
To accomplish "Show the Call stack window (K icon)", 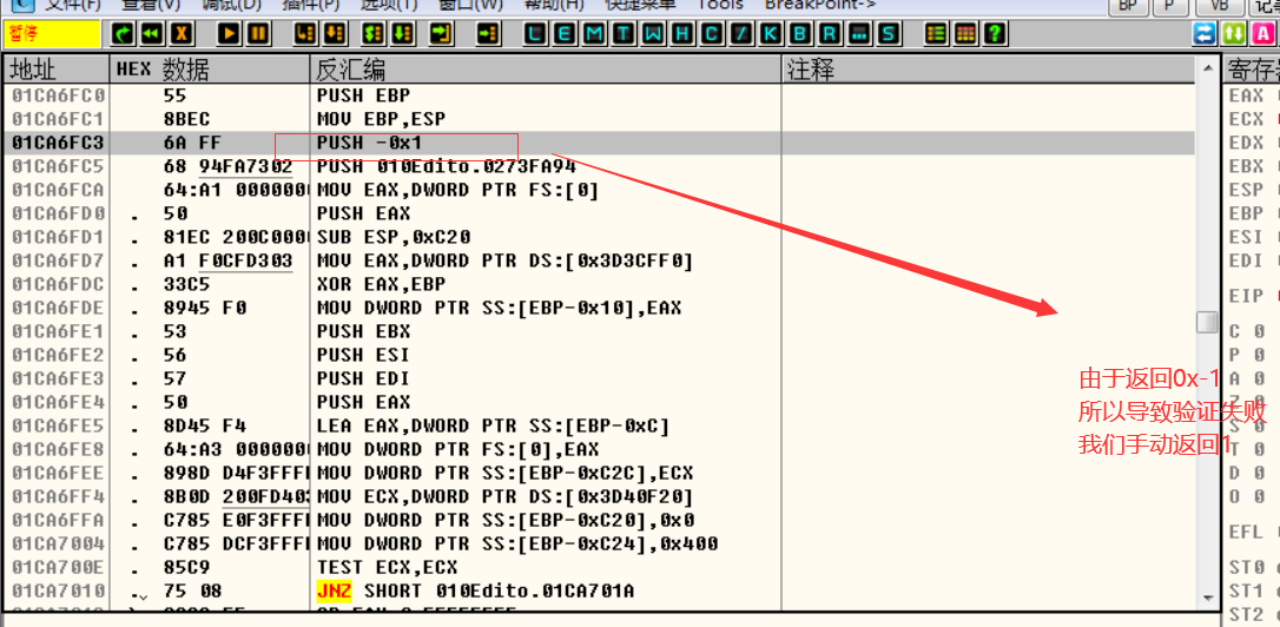I will (x=771, y=34).
